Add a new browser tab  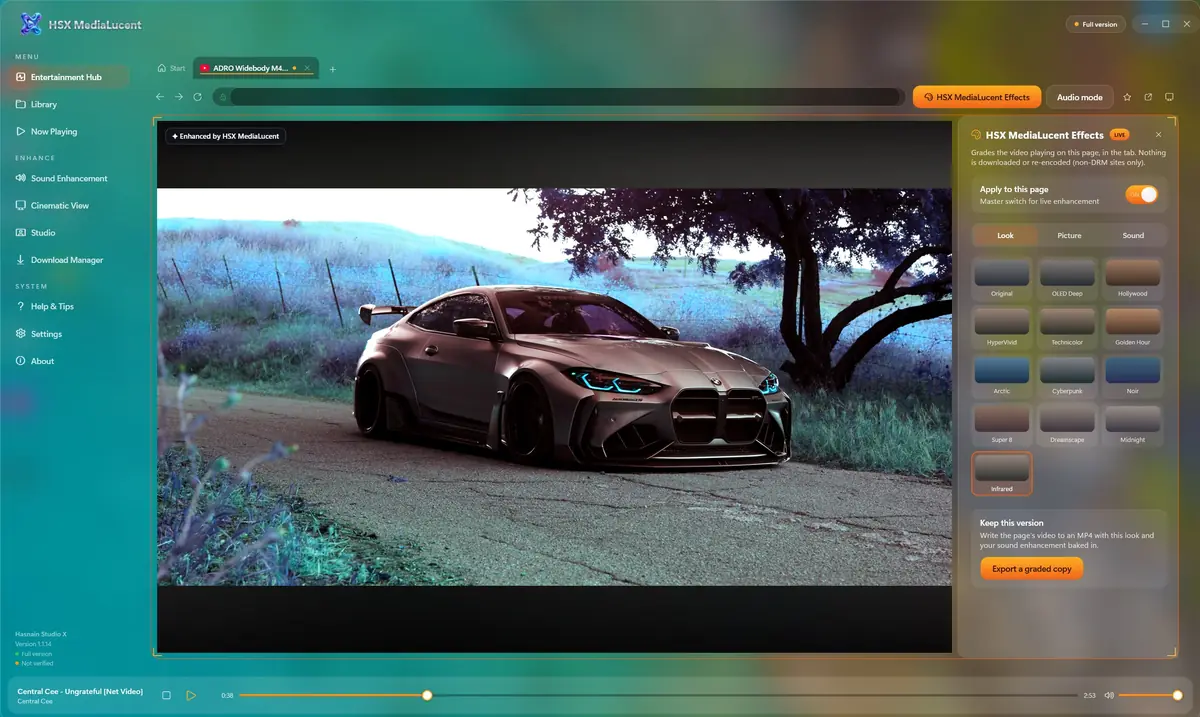tap(333, 69)
